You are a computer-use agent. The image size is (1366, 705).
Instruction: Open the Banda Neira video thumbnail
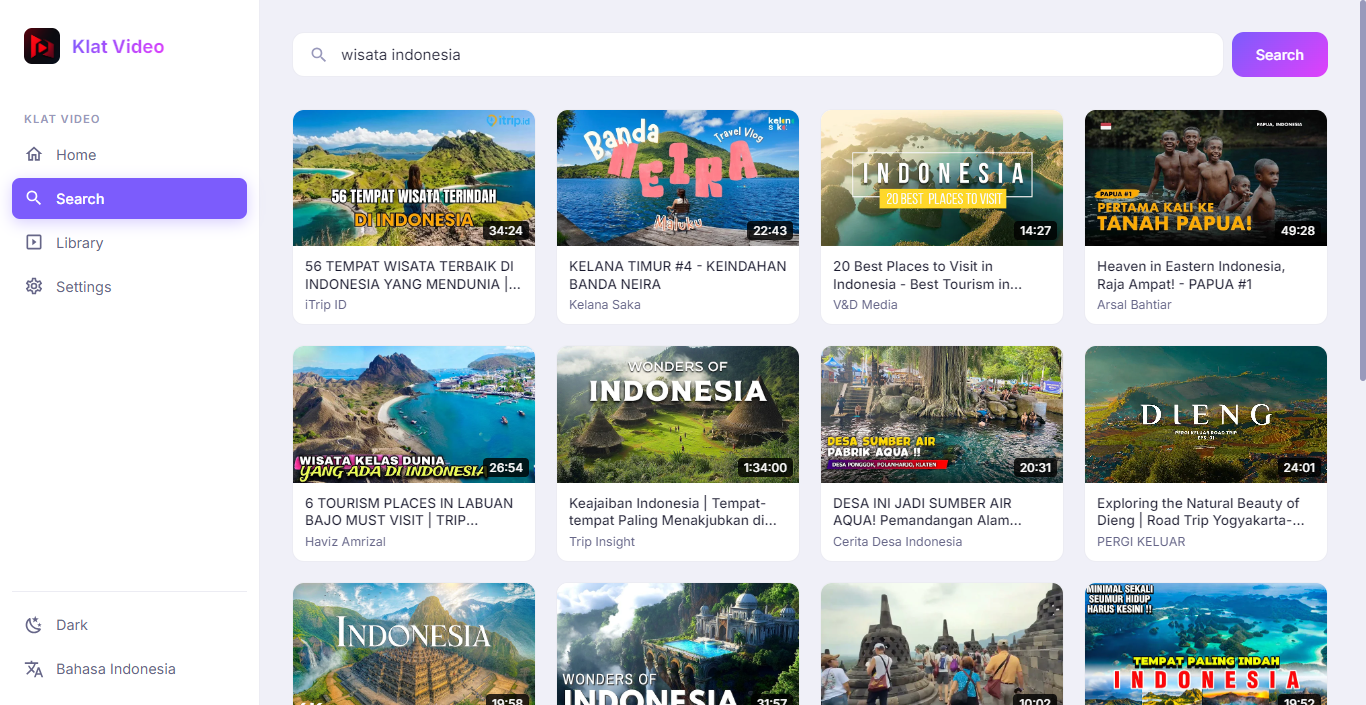[678, 178]
